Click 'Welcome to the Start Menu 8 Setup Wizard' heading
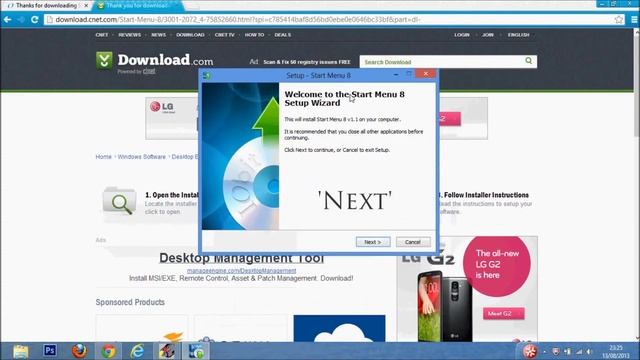 click(344, 99)
